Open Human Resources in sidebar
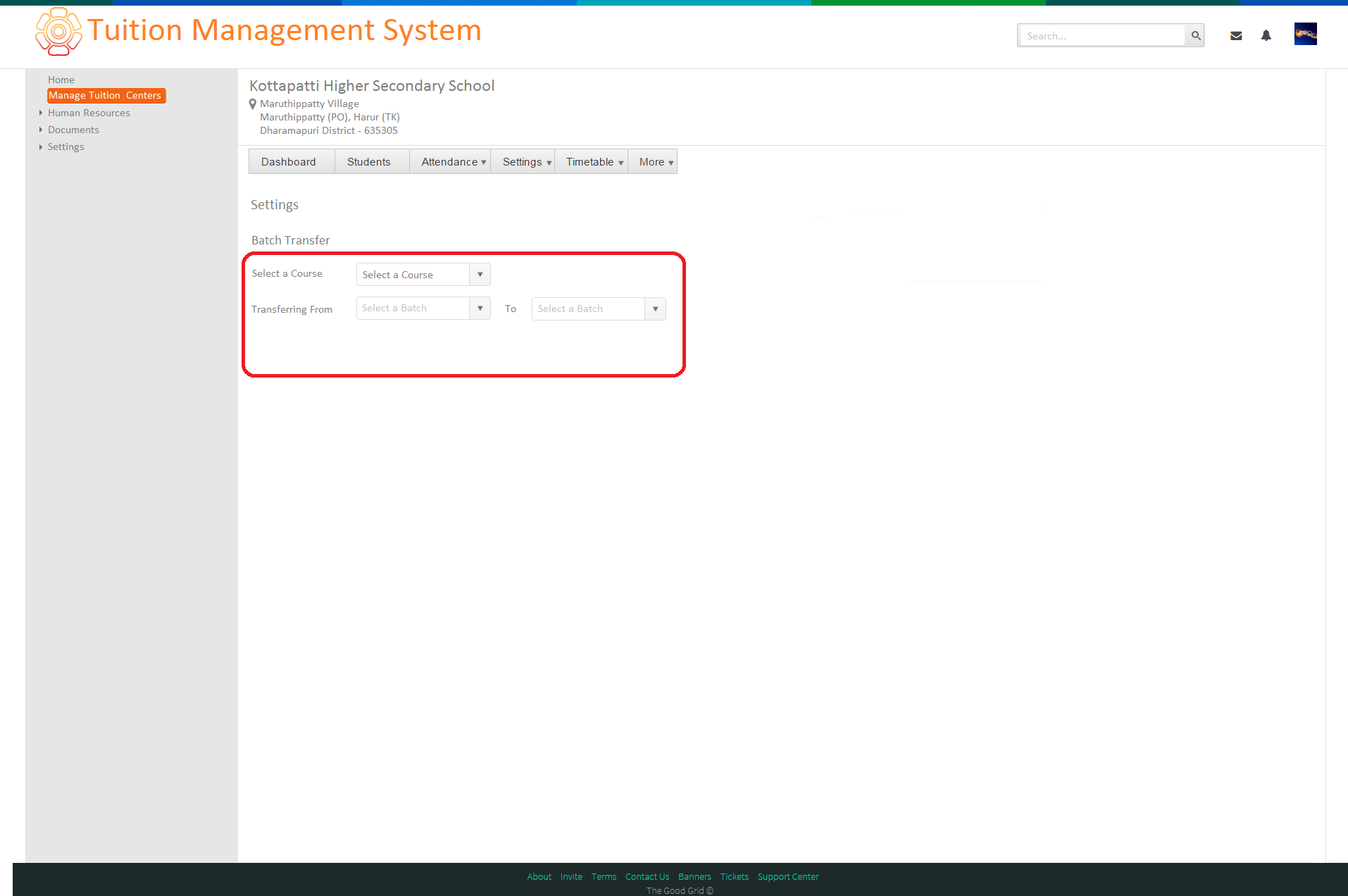This screenshot has width=1348, height=896. click(x=89, y=113)
